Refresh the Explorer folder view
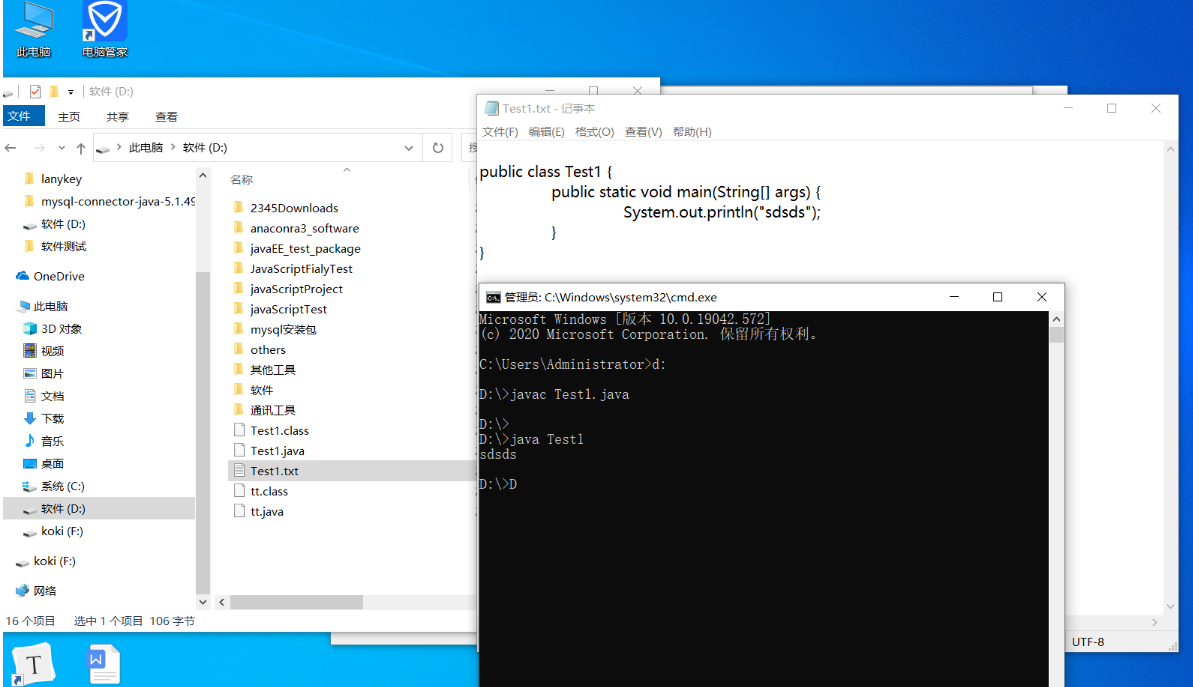 [437, 148]
